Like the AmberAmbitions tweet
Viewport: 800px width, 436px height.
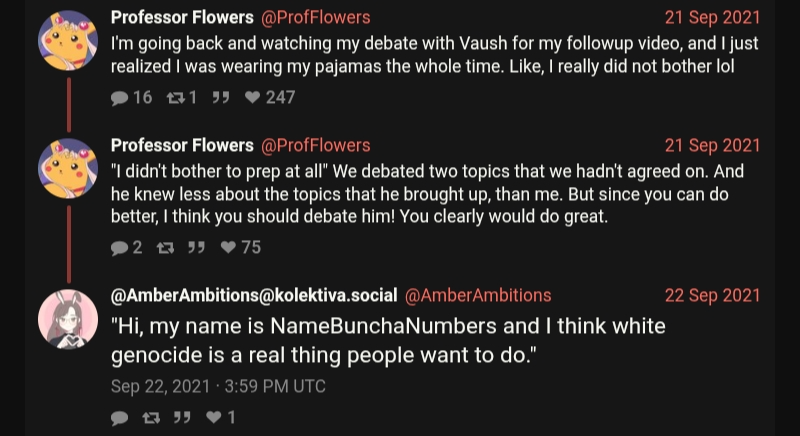pyautogui.click(x=213, y=418)
